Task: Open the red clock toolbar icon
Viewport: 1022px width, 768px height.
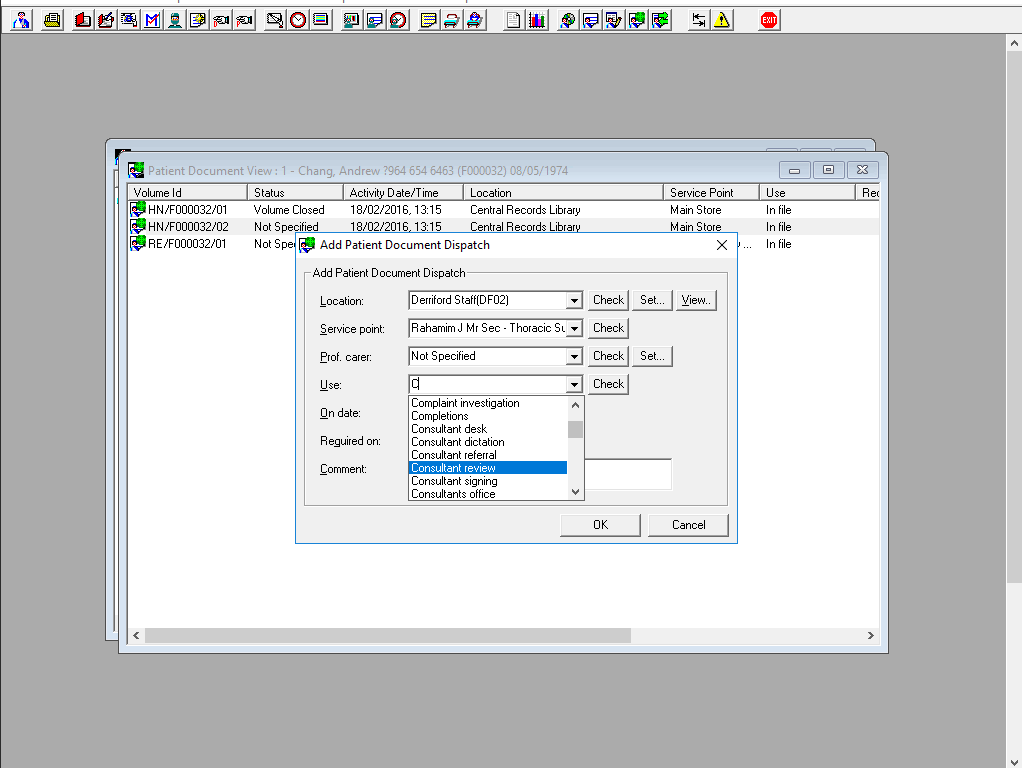Action: click(x=298, y=20)
